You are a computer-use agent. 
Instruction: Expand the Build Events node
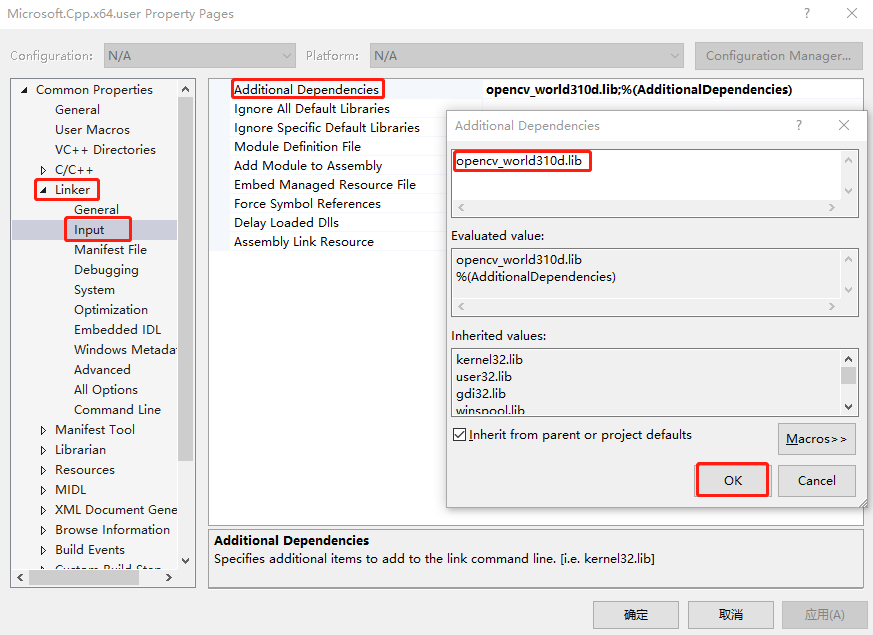click(x=43, y=550)
